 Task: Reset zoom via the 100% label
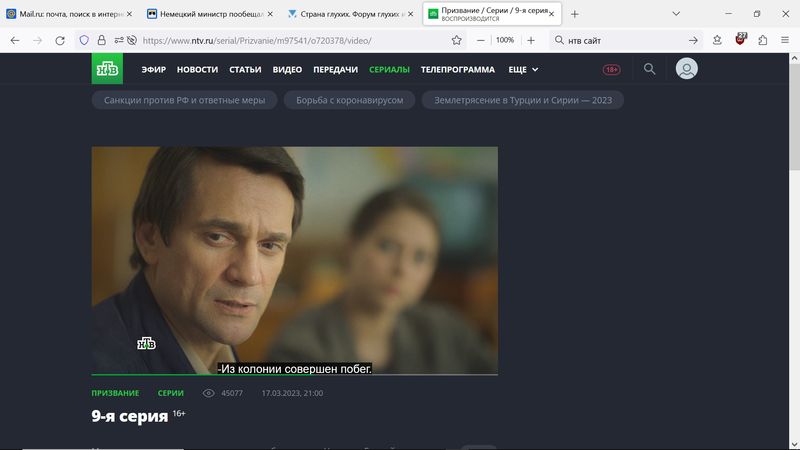[505, 40]
